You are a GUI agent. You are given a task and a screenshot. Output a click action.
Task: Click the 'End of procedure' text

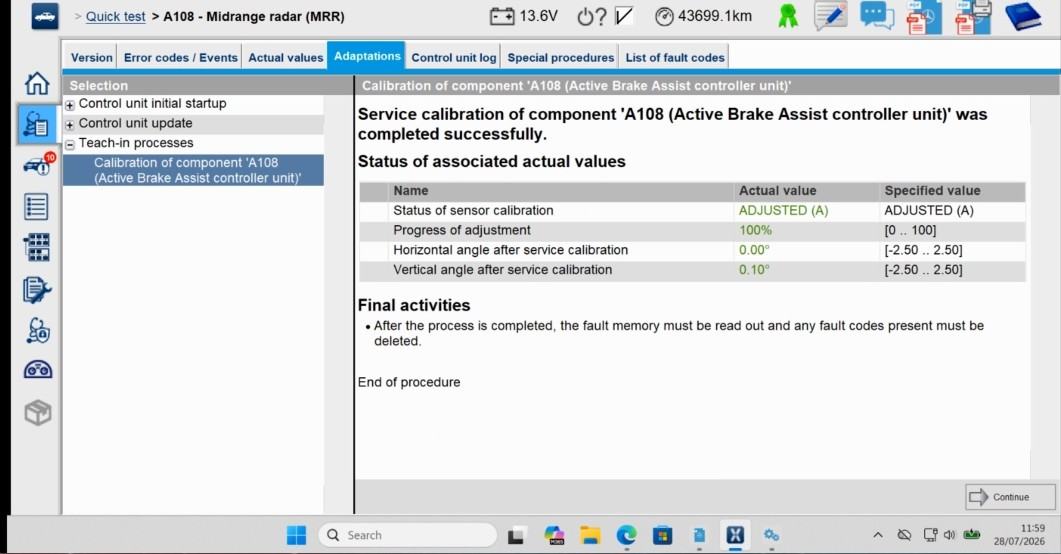click(409, 382)
